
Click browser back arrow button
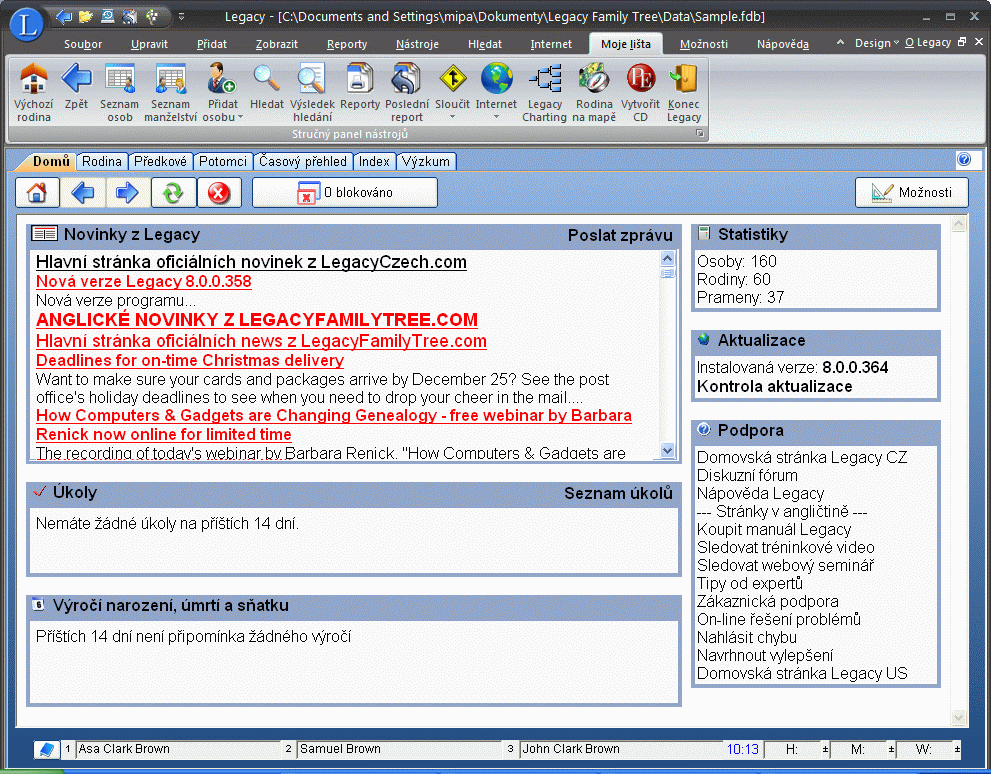[83, 193]
